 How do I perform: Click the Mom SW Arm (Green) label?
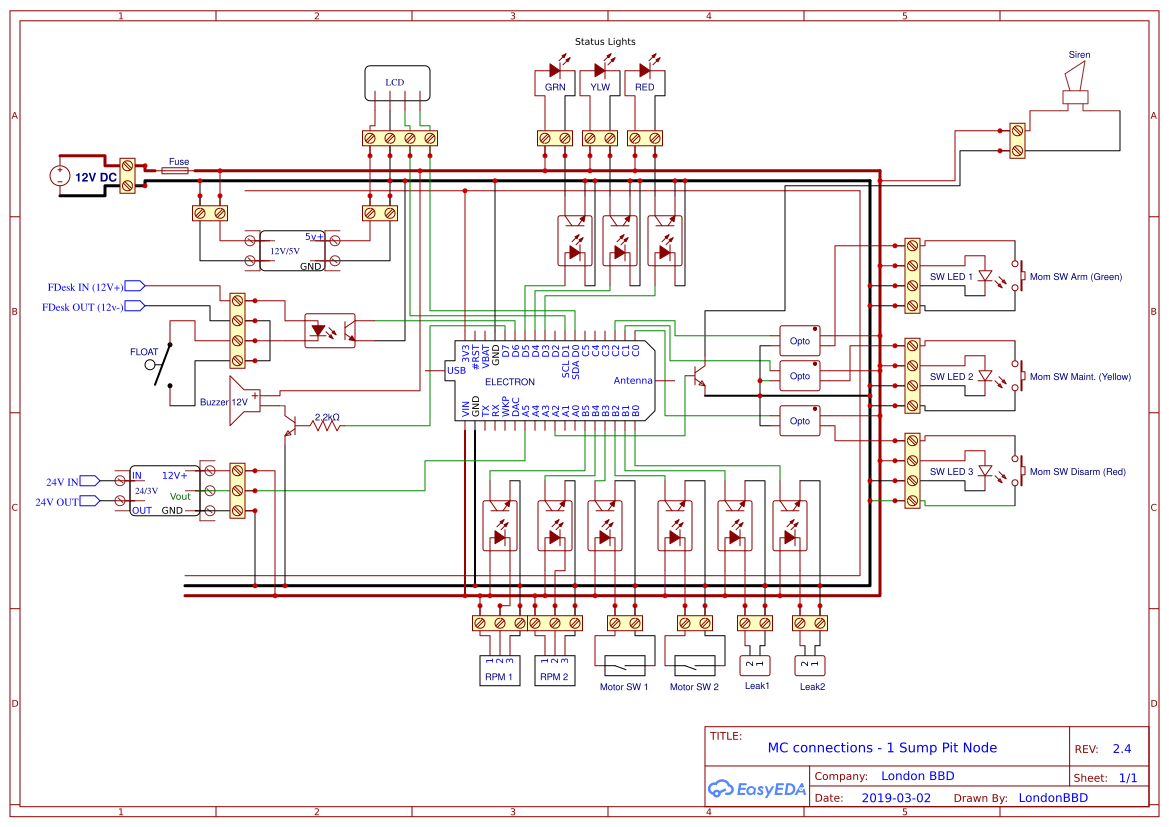[1076, 277]
